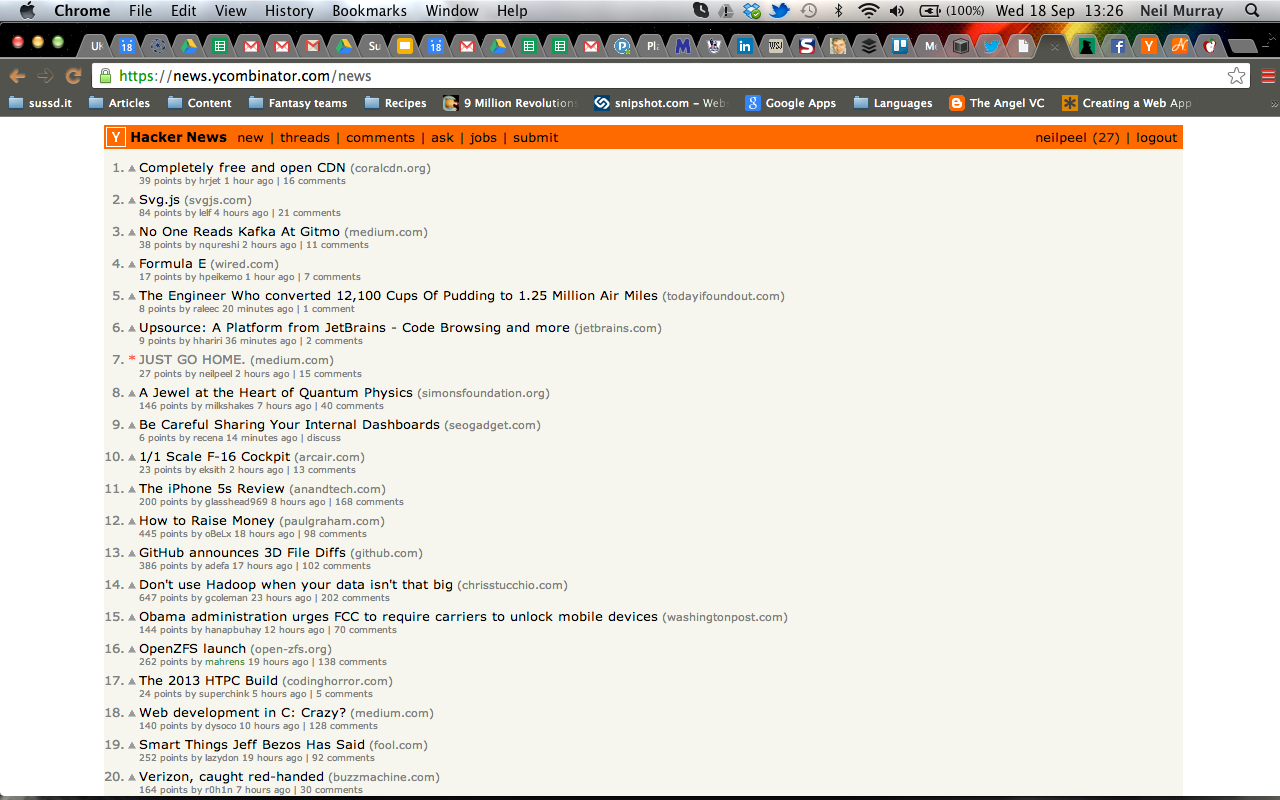Focus the address bar showing news.ycombinator.com
This screenshot has height=800, width=1280.
pyautogui.click(x=670, y=76)
